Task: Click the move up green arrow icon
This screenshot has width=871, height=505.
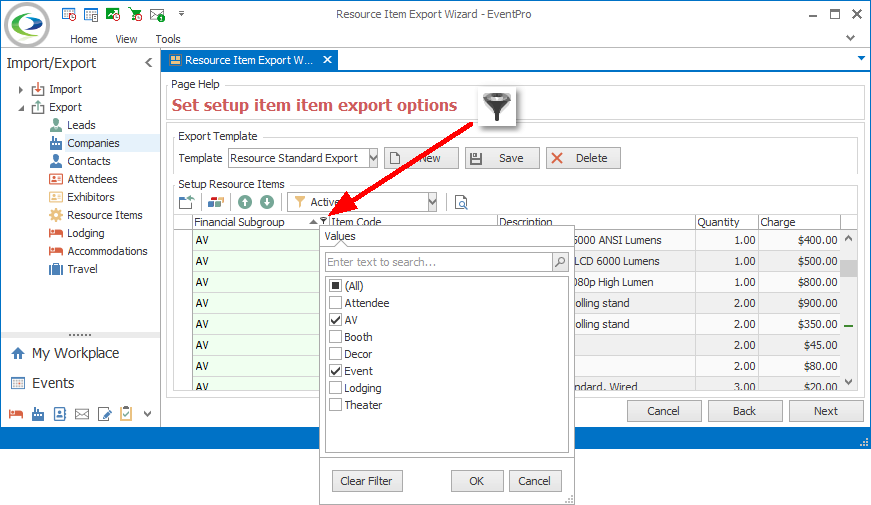Action: point(245,202)
